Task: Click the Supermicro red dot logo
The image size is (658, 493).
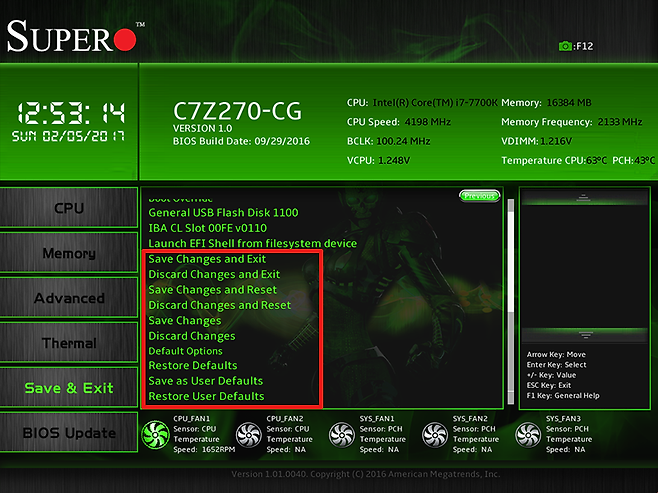Action: [124, 39]
